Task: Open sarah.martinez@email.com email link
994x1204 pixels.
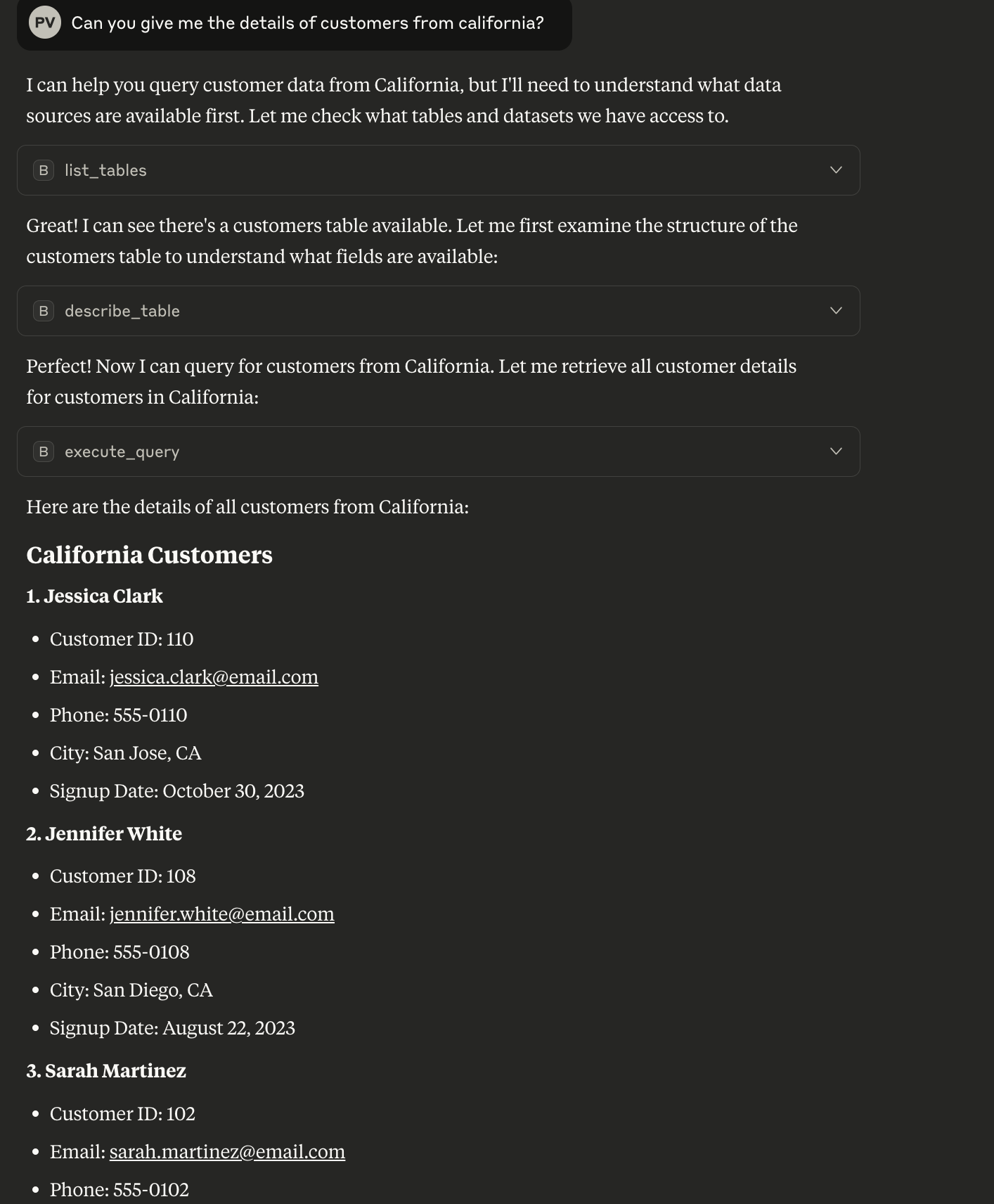Action: pyautogui.click(x=227, y=1152)
